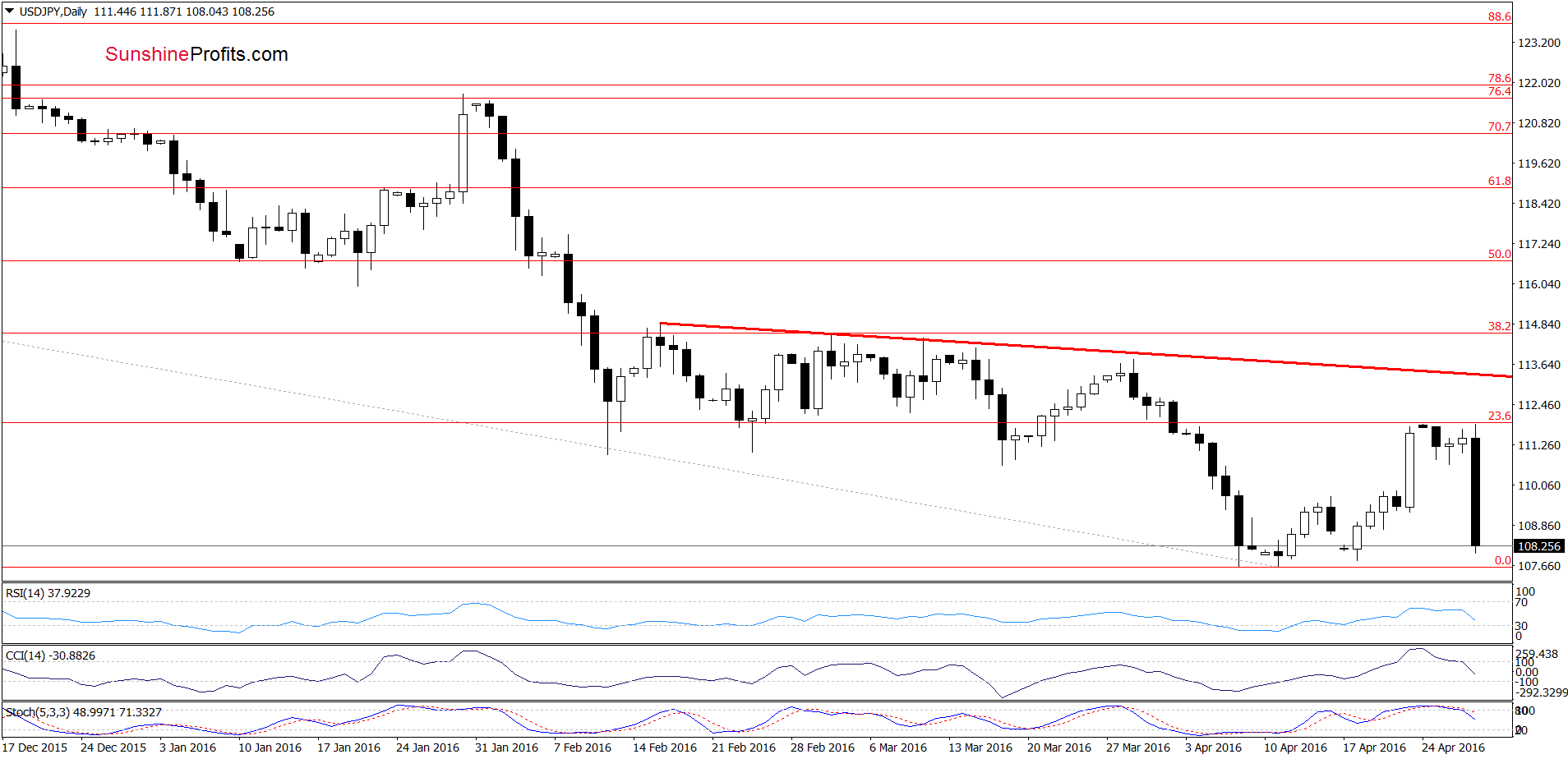Click the 120.820 price axis label
1568x759 pixels.
[x=1539, y=123]
